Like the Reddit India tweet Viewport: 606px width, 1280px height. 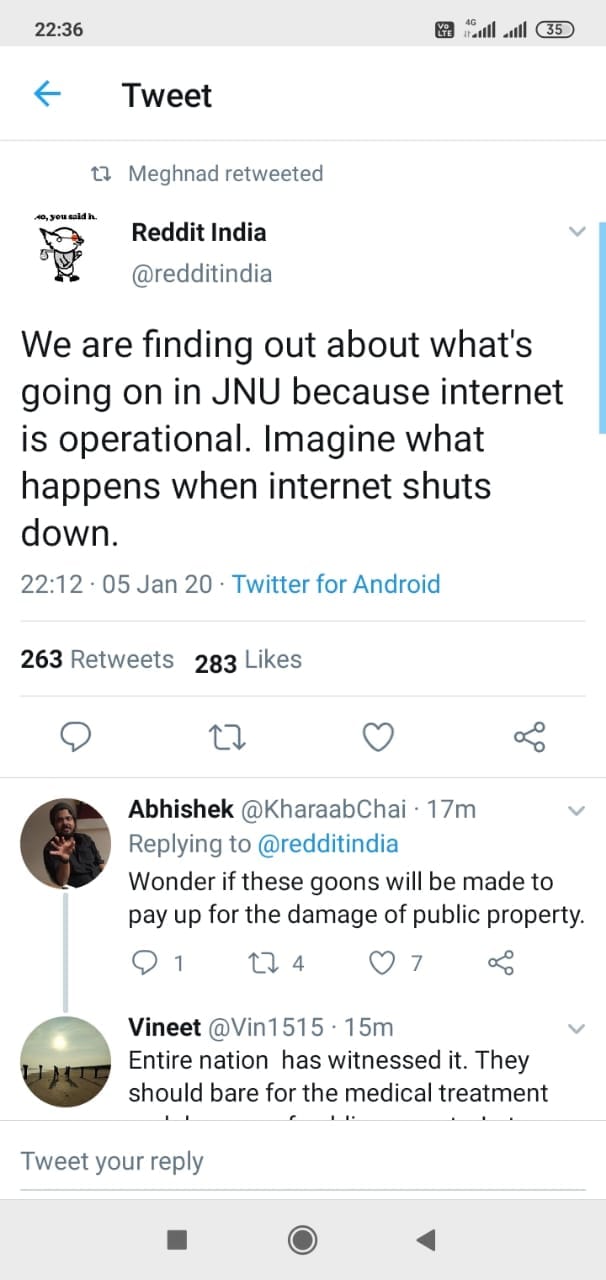pos(377,738)
